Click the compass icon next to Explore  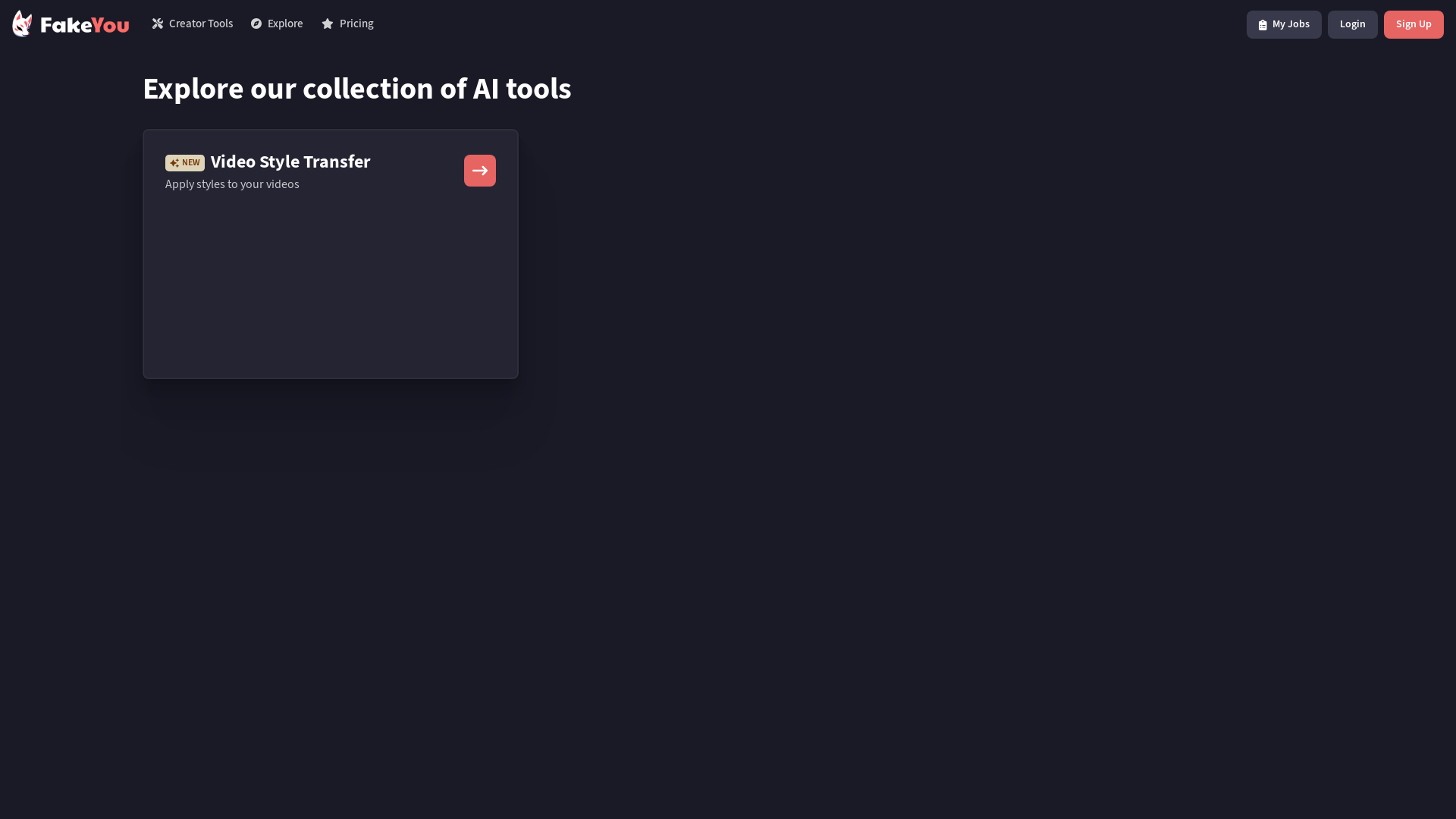pos(256,24)
